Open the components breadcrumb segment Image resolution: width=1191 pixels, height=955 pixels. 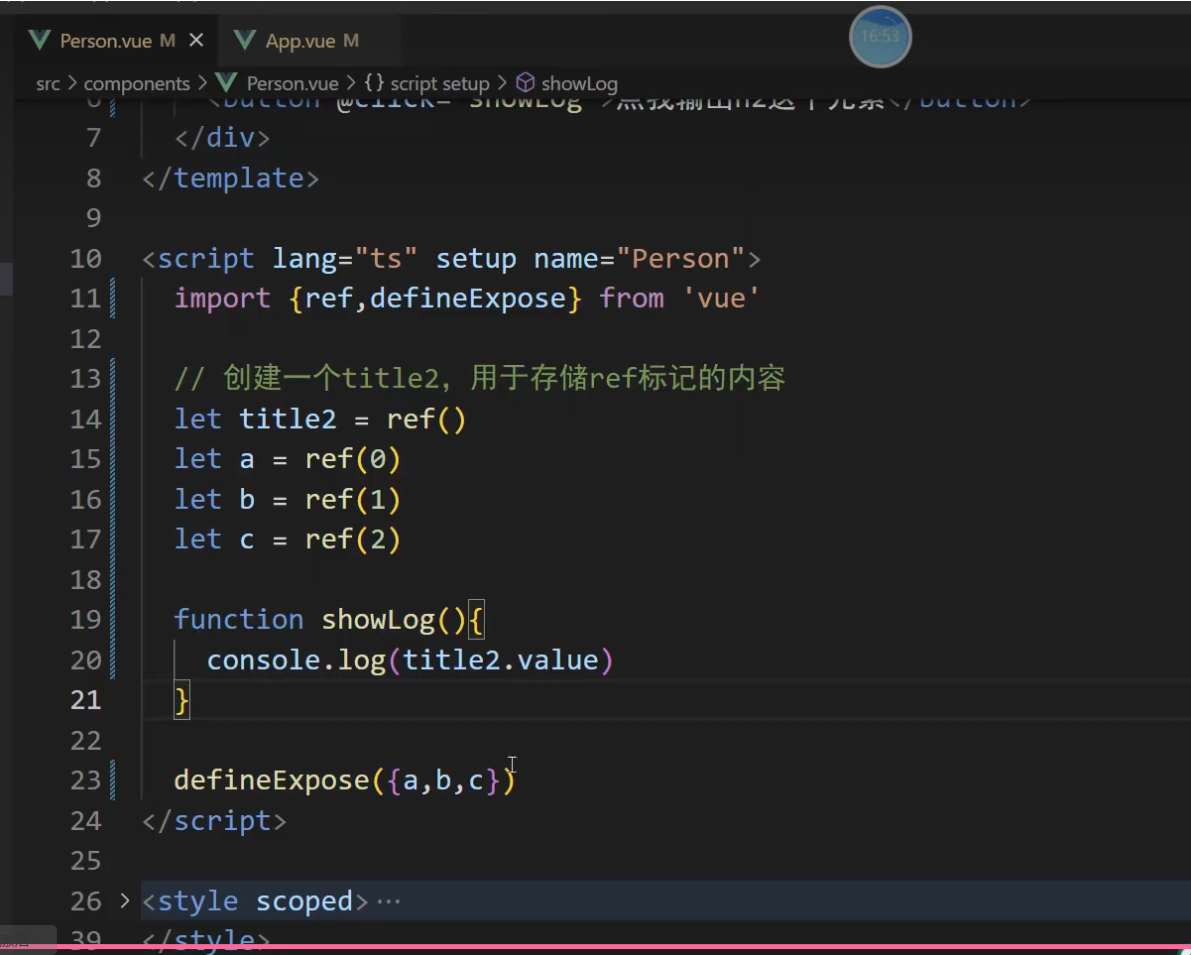tap(137, 84)
